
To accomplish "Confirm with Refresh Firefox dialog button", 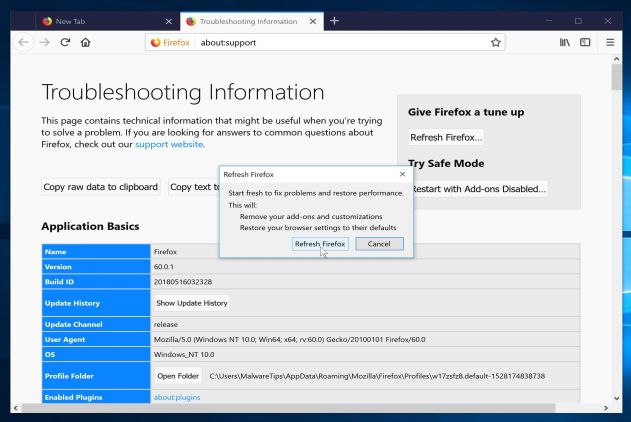I will (320, 244).
